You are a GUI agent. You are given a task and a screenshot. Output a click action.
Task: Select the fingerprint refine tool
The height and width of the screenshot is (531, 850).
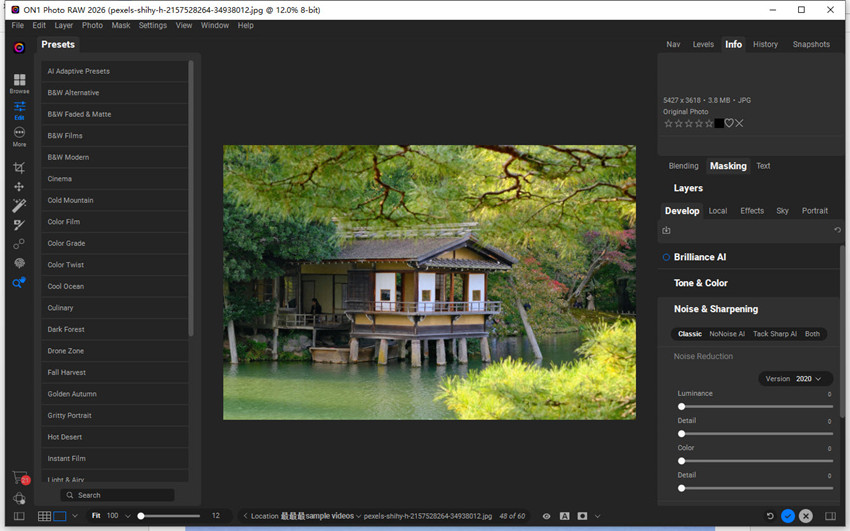[x=20, y=263]
